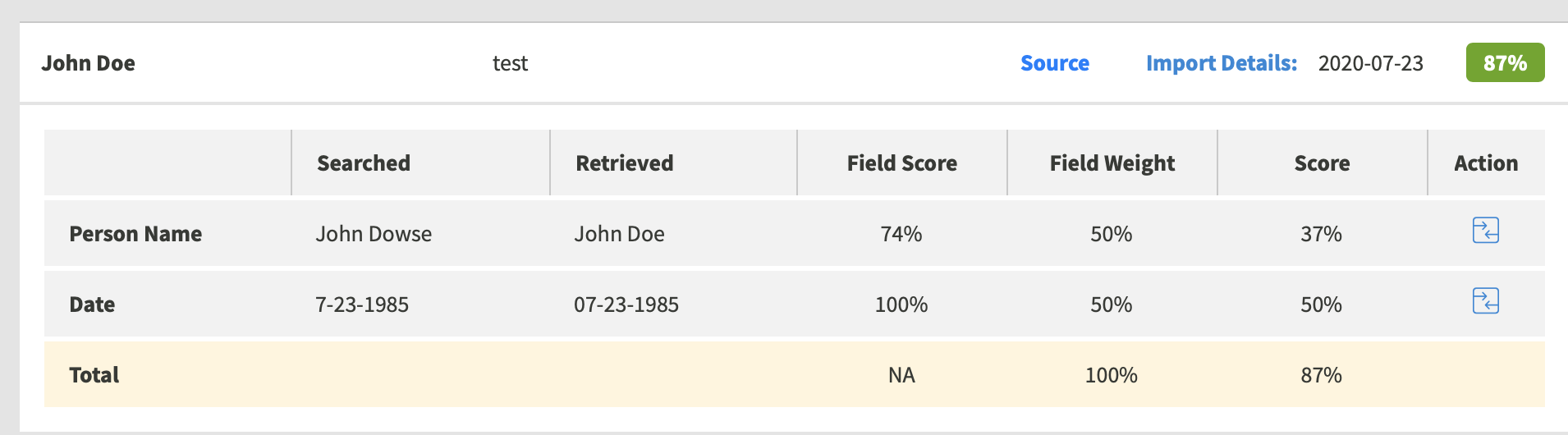This screenshot has height=435, width=1568.
Task: Click the Score column header
Action: pos(1322,163)
